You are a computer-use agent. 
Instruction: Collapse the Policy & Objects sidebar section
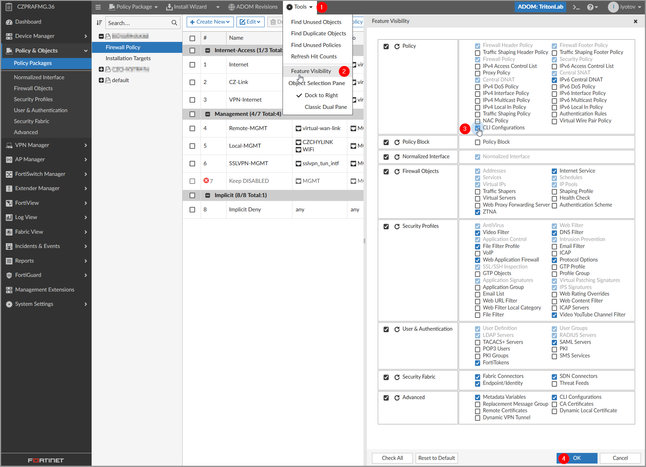(x=86, y=51)
